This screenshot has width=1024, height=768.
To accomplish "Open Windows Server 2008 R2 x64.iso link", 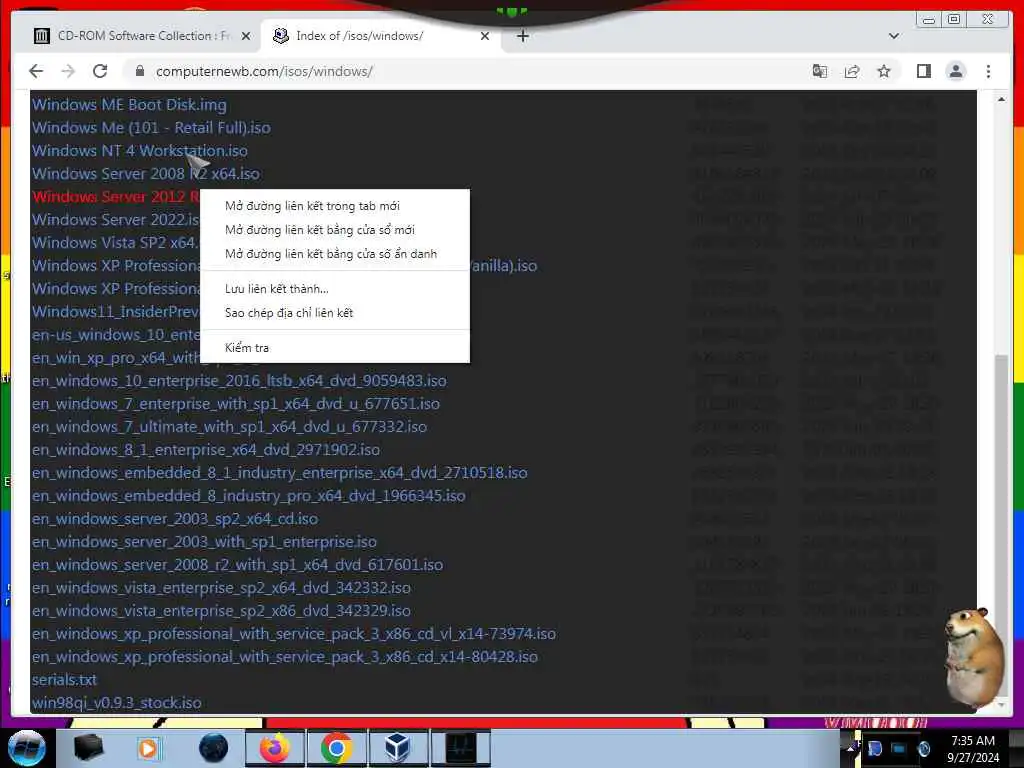I will point(146,174).
